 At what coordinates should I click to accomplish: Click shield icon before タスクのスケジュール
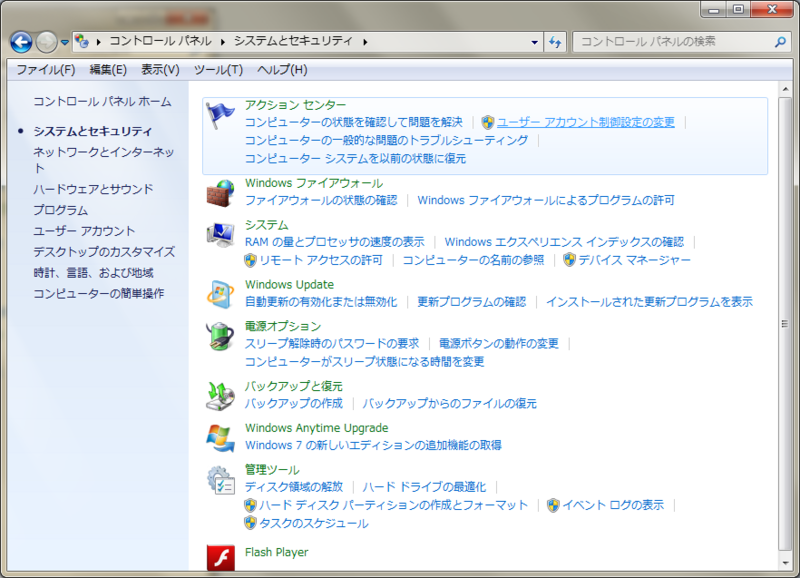(x=250, y=523)
